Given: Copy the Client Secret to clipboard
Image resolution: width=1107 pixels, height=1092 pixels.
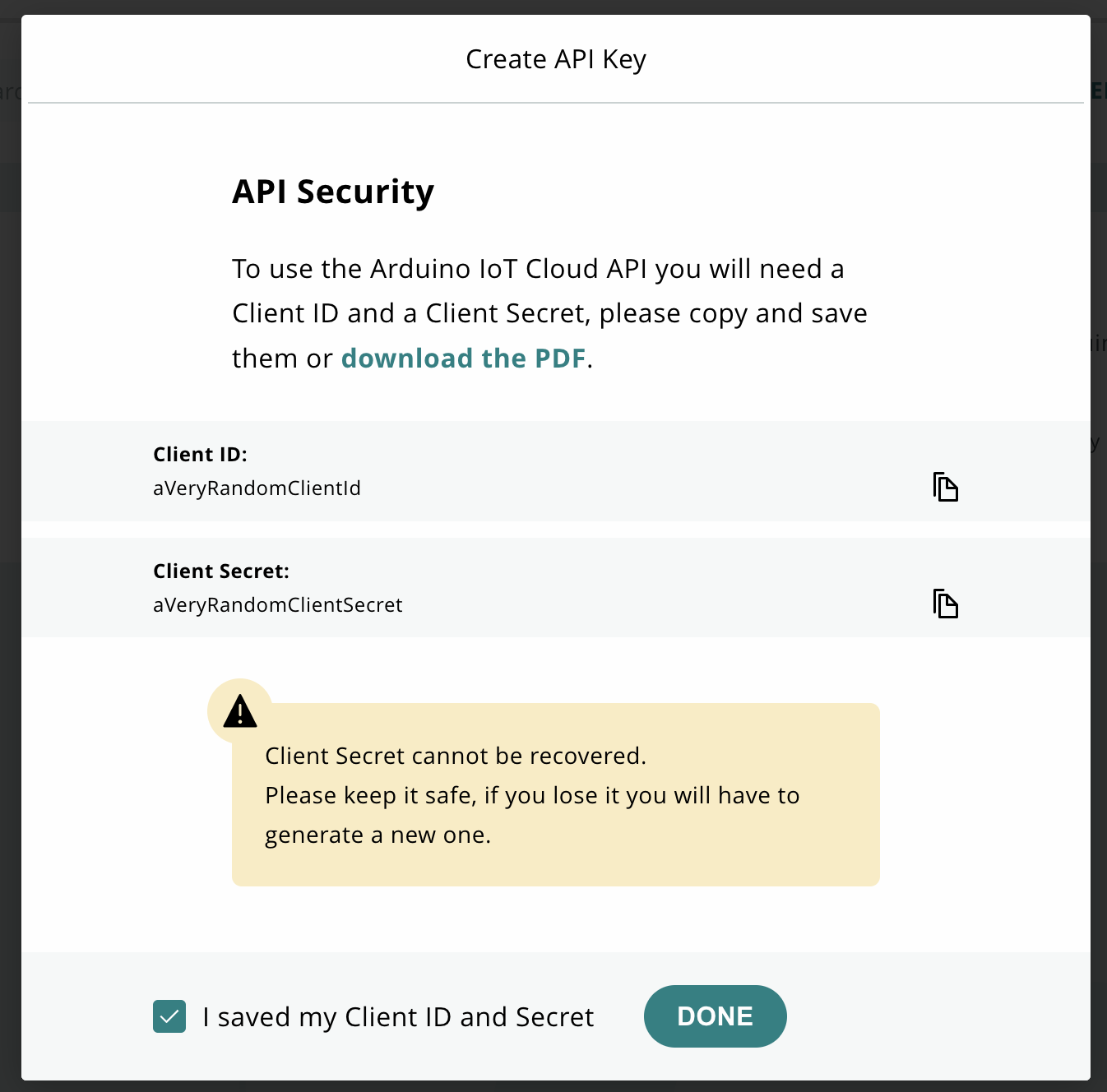Looking at the screenshot, I should click(x=945, y=604).
